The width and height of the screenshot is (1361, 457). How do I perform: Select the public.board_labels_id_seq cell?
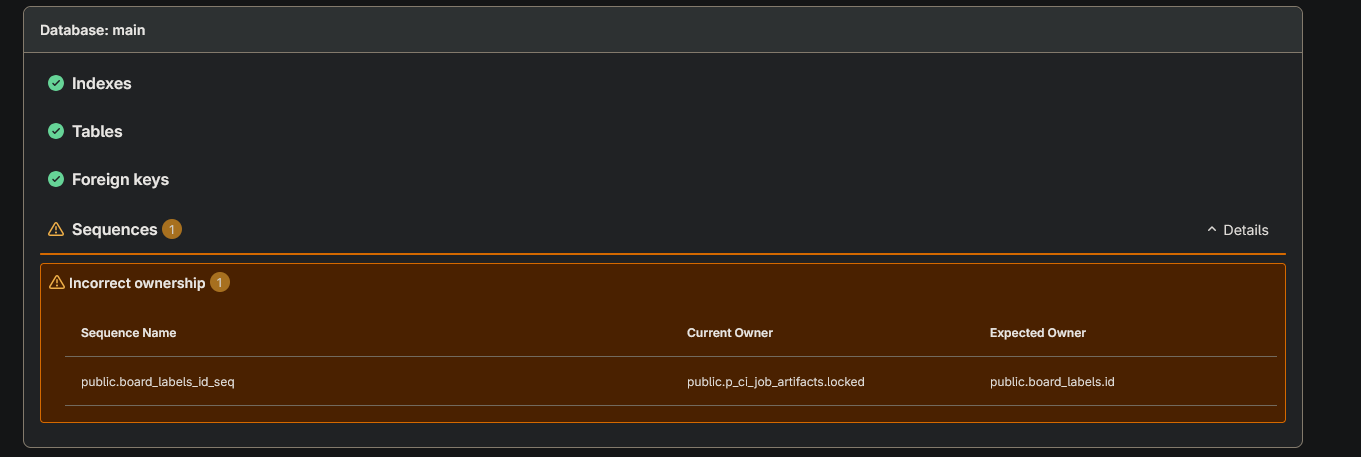pyautogui.click(x=157, y=381)
